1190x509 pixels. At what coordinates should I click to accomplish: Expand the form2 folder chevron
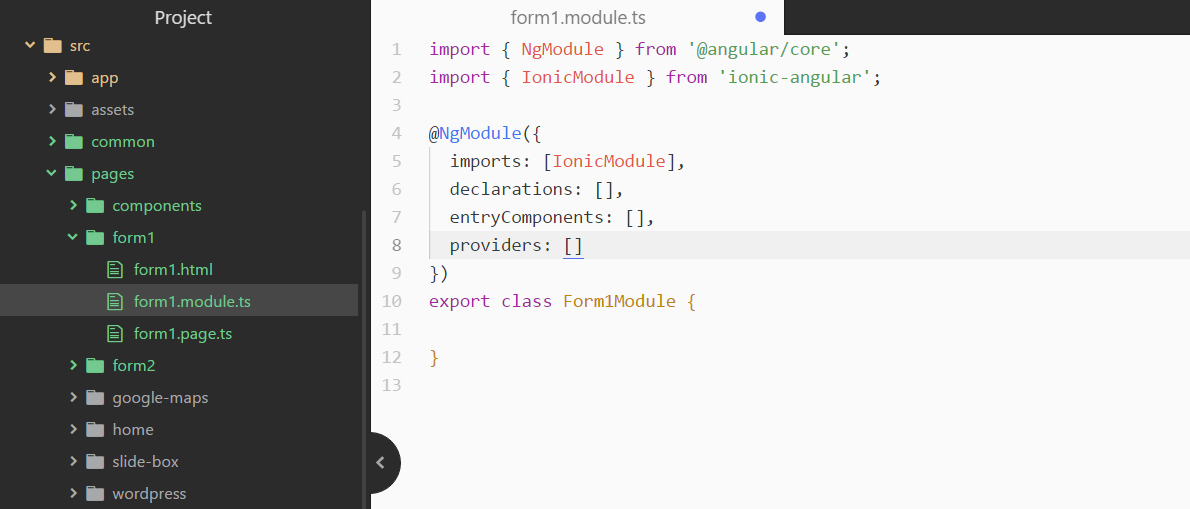coord(73,366)
